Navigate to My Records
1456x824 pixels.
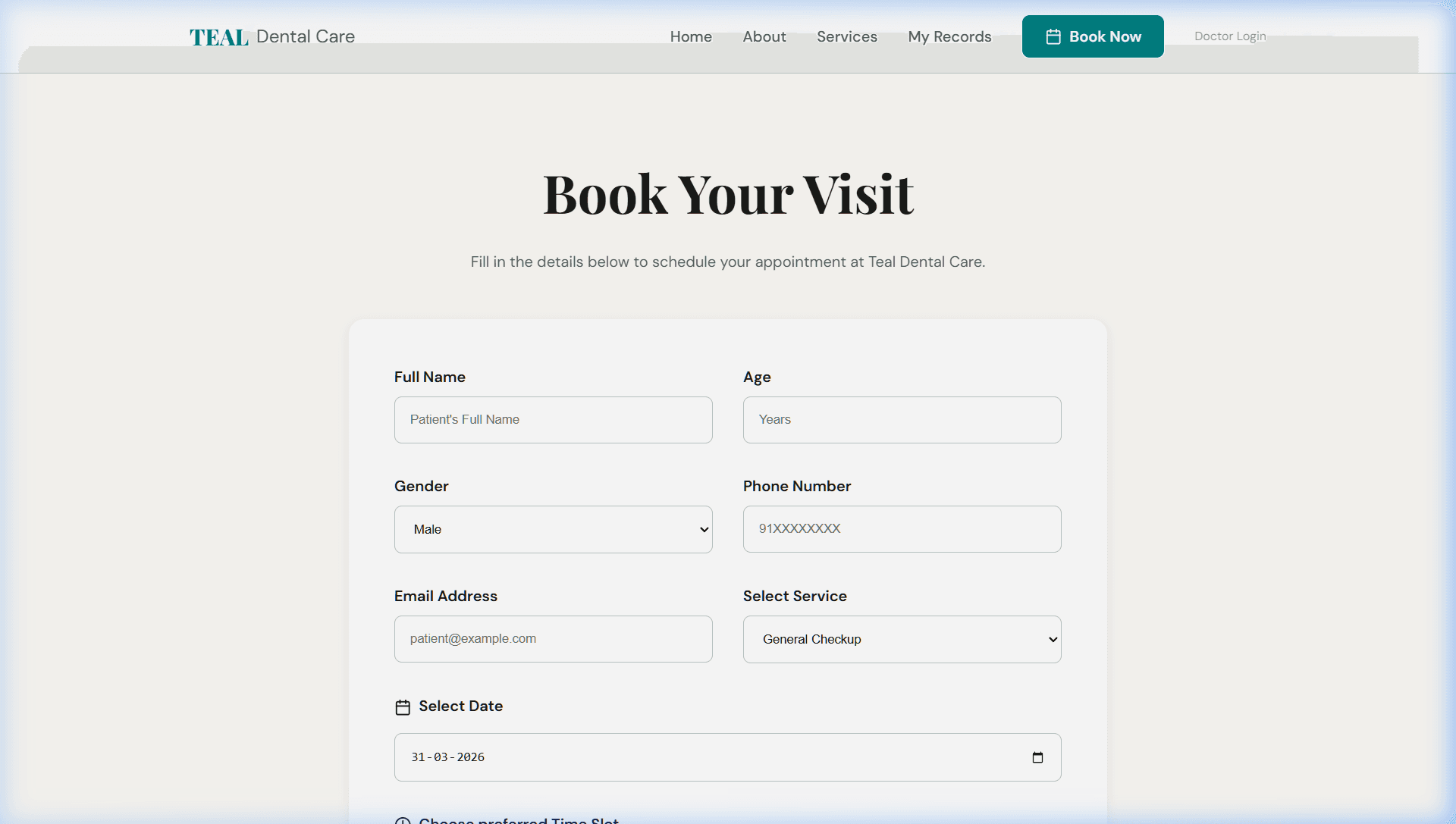pyautogui.click(x=949, y=36)
